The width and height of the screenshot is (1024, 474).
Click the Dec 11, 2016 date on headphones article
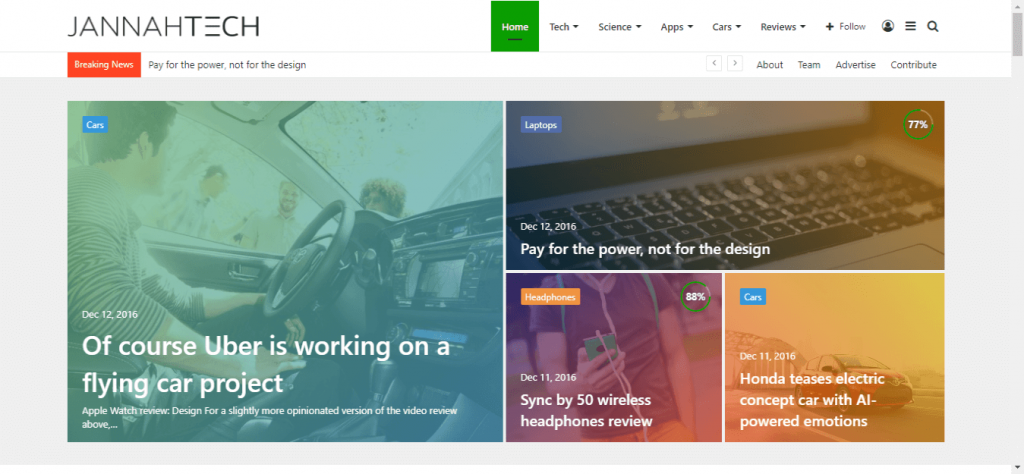[x=548, y=377]
